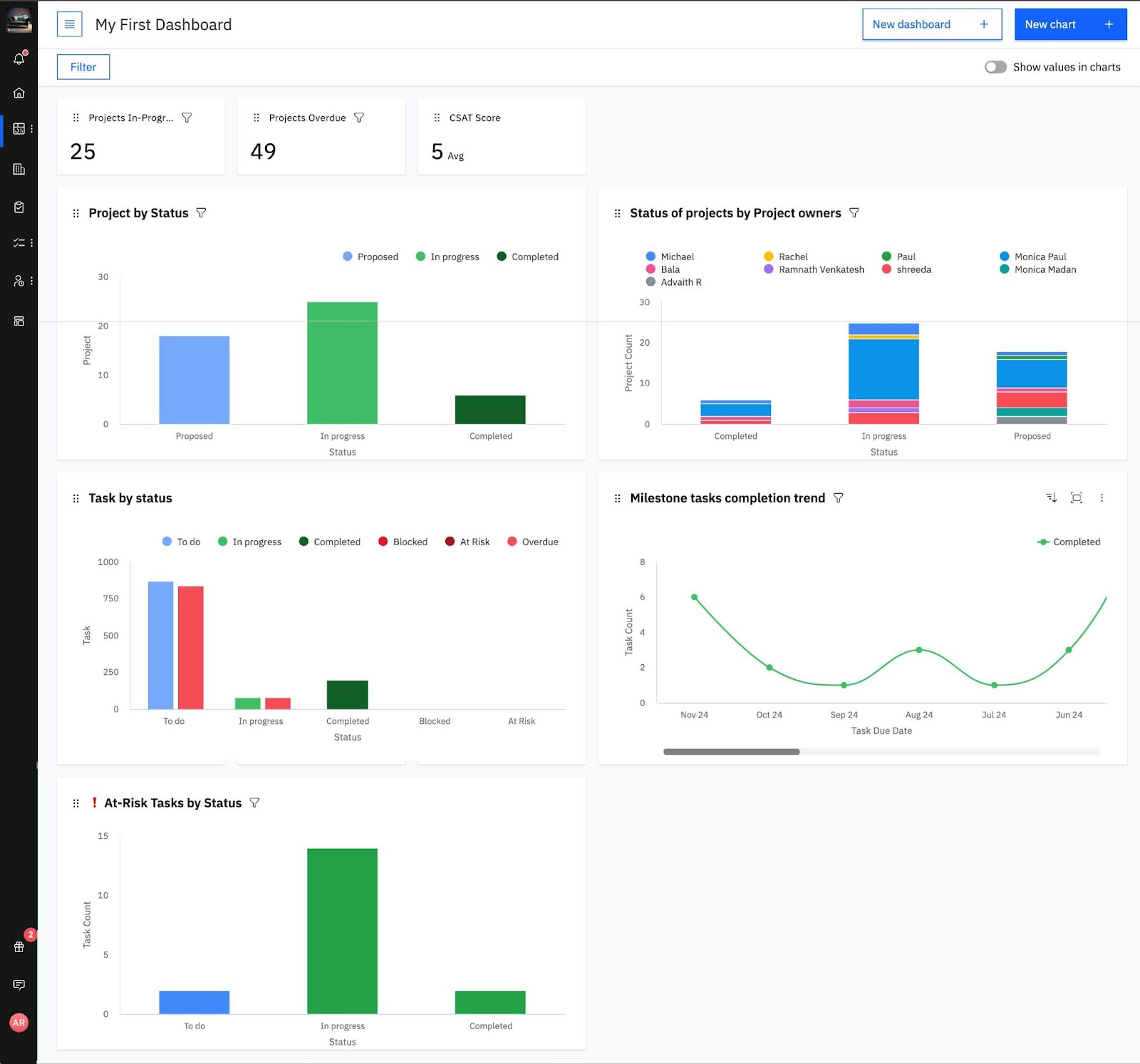This screenshot has width=1140, height=1064.
Task: Click the Milestone chart horizontal scrollbar
Action: [732, 751]
